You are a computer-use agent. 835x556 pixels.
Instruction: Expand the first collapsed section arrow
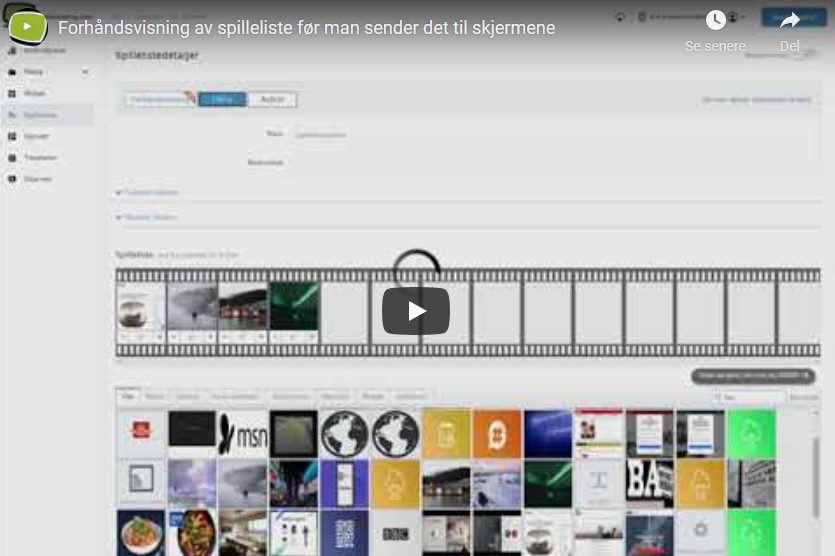click(119, 192)
